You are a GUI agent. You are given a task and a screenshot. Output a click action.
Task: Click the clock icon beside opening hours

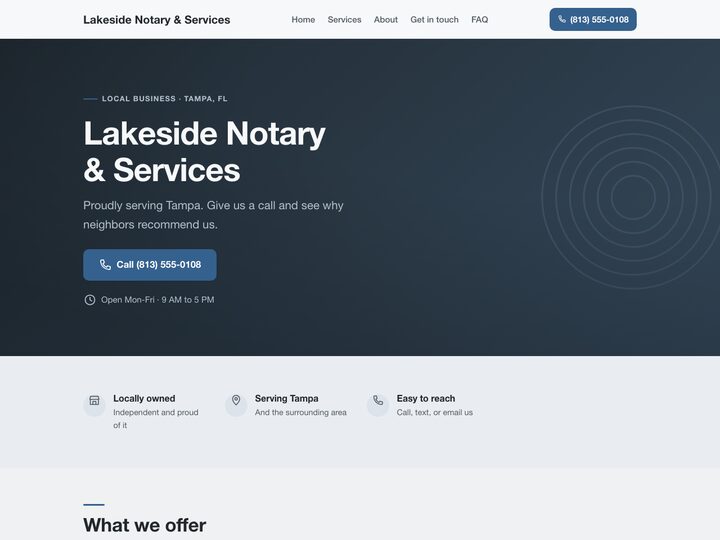click(x=90, y=300)
